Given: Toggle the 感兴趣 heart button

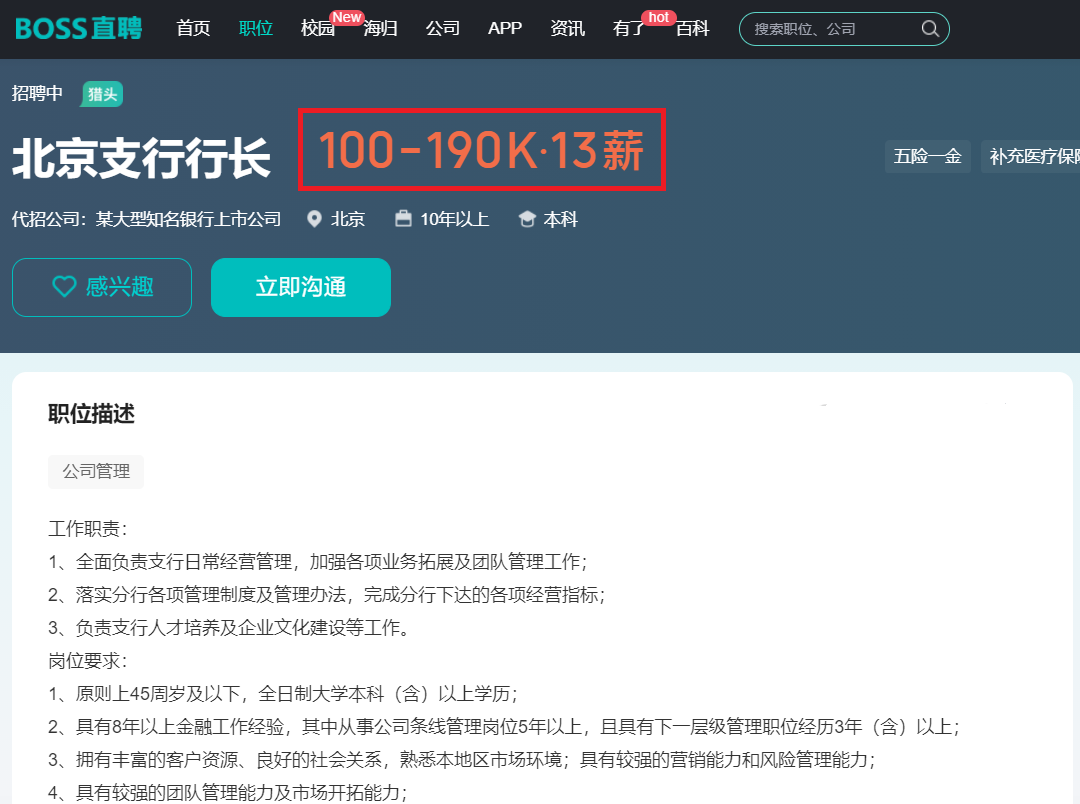Looking at the screenshot, I should click(x=102, y=287).
